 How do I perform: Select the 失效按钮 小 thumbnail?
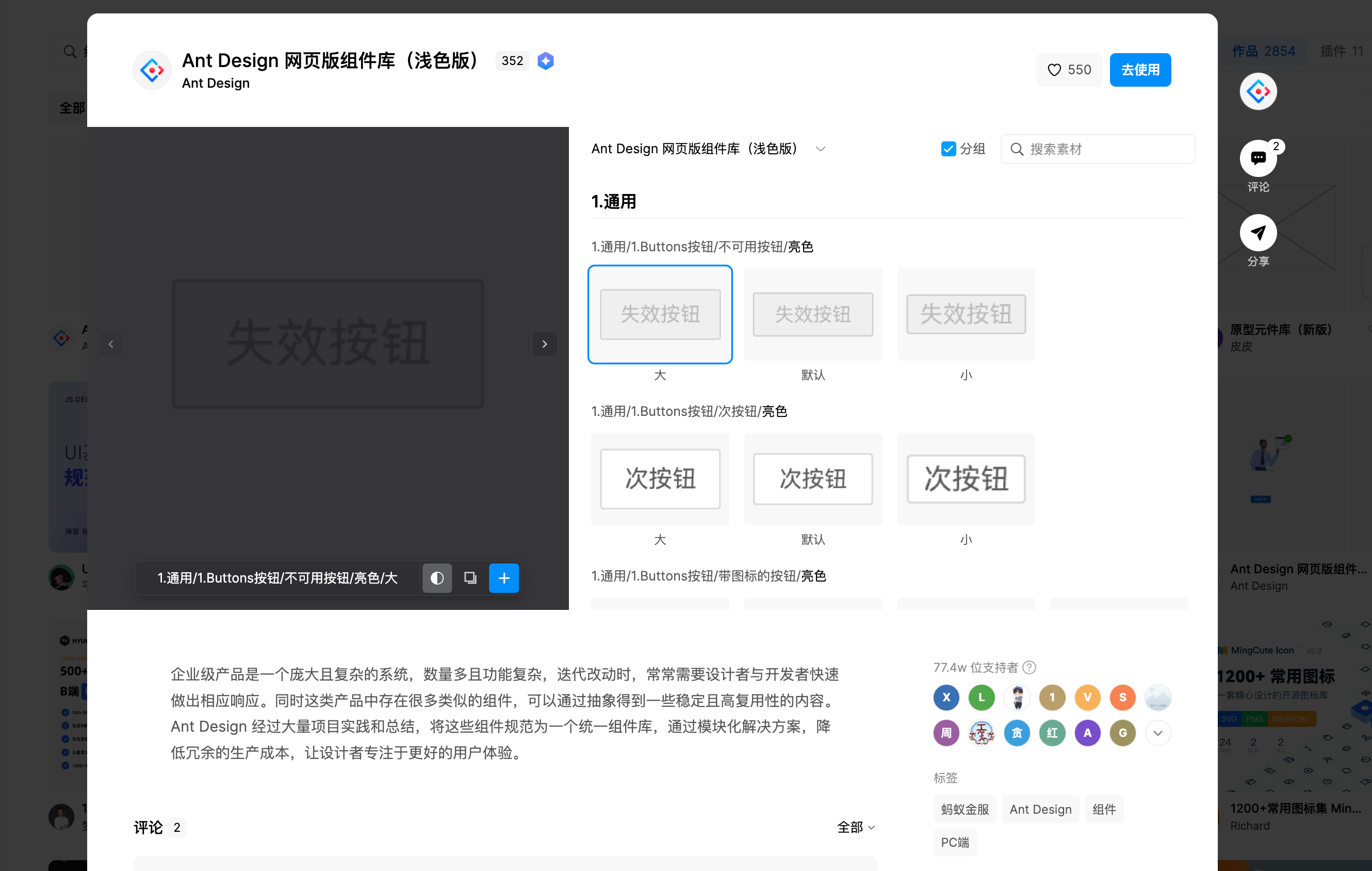point(966,315)
